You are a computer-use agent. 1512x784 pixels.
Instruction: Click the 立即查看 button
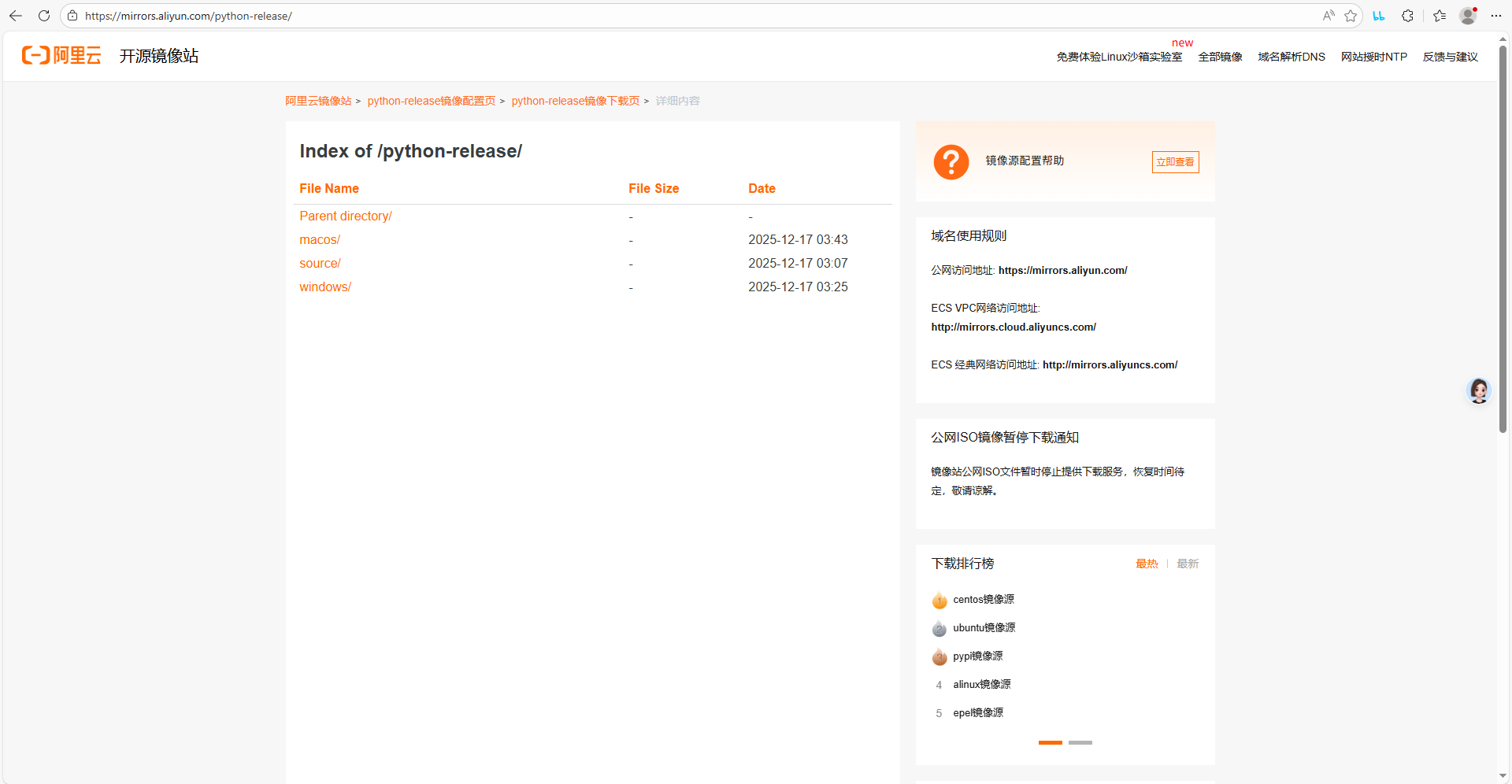(x=1175, y=161)
